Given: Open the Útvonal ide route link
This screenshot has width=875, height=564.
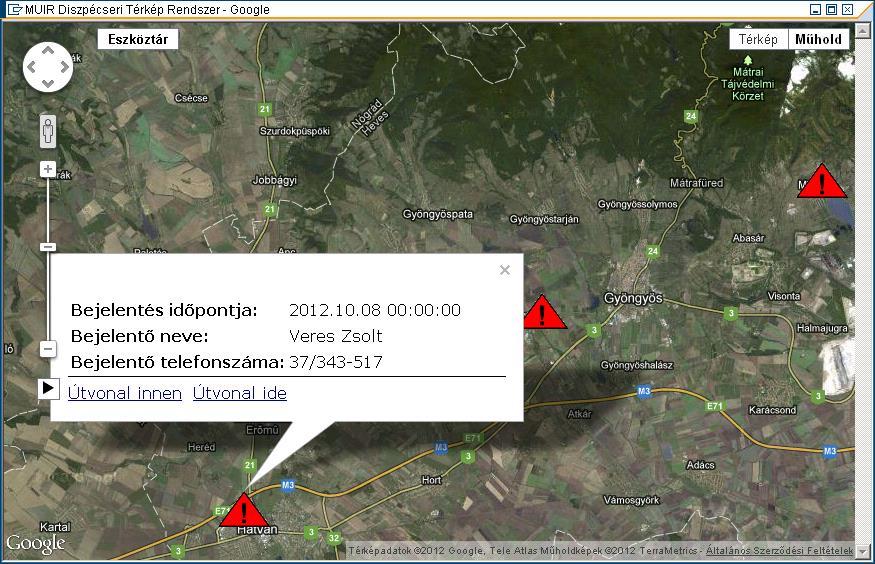Looking at the screenshot, I should pos(240,393).
